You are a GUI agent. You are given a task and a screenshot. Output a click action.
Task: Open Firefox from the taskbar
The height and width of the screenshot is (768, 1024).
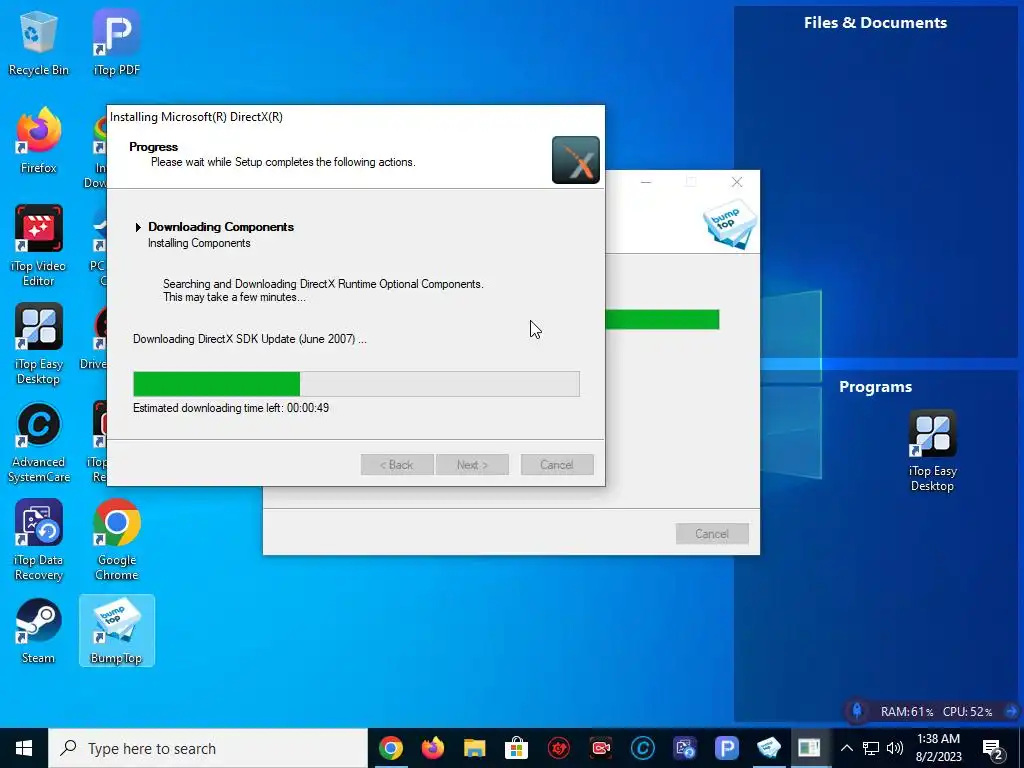click(x=432, y=748)
